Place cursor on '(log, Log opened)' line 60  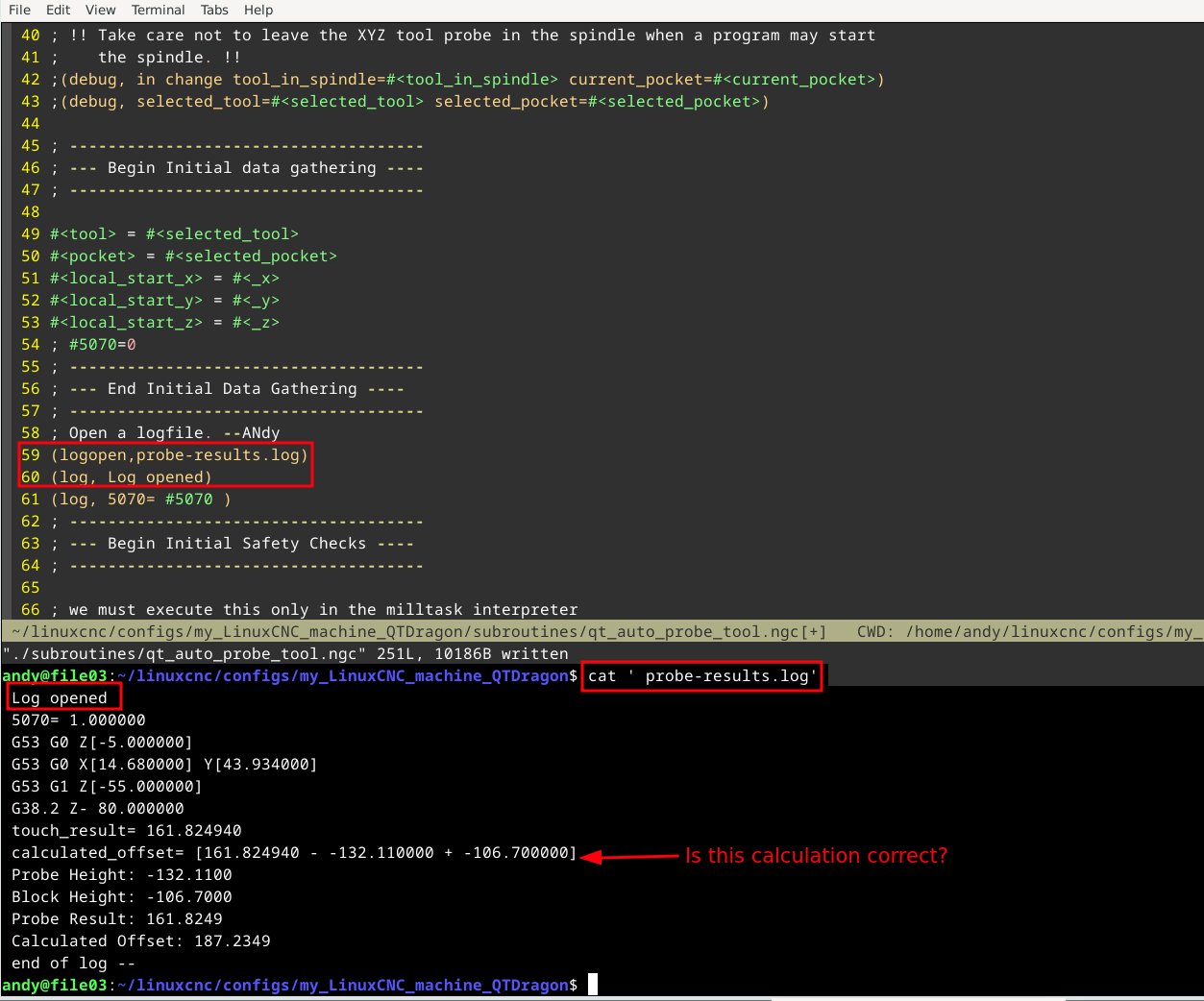click(131, 477)
